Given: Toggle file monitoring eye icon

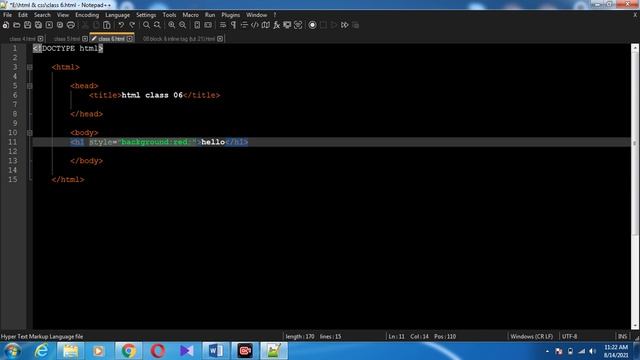Looking at the screenshot, I should 298,25.
